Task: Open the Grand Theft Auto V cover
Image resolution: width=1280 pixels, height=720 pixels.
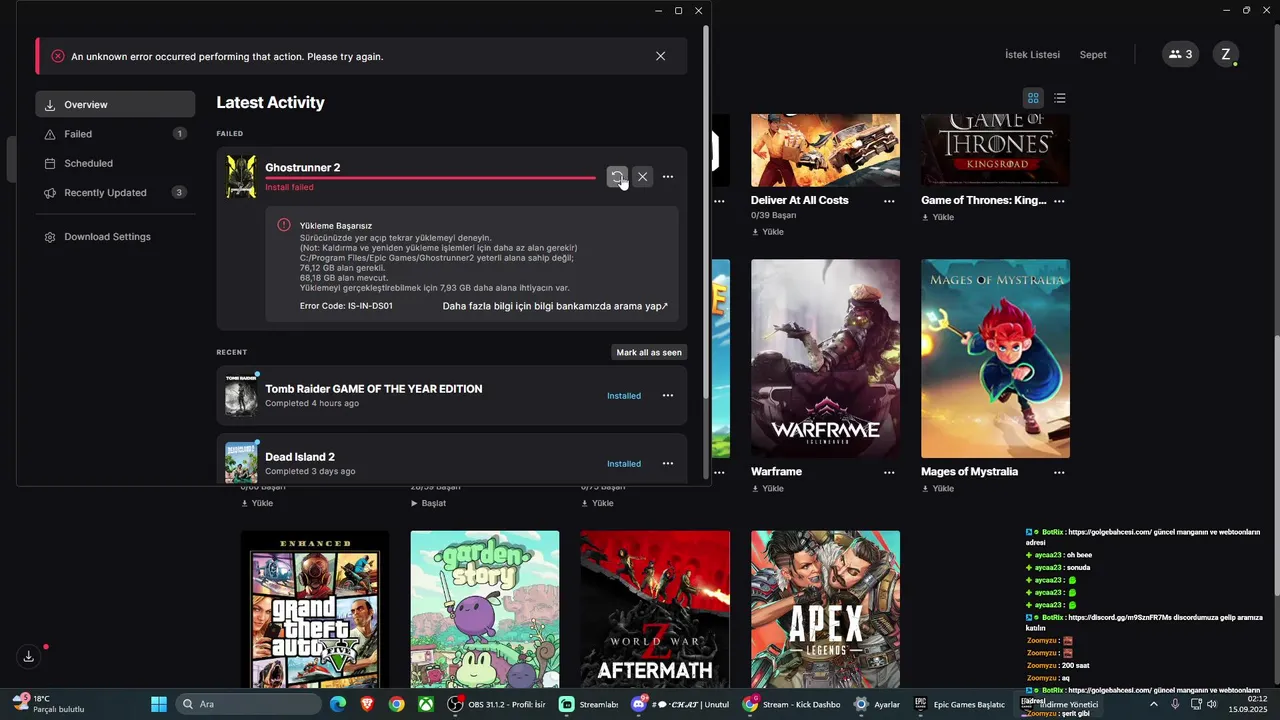Action: pos(315,610)
